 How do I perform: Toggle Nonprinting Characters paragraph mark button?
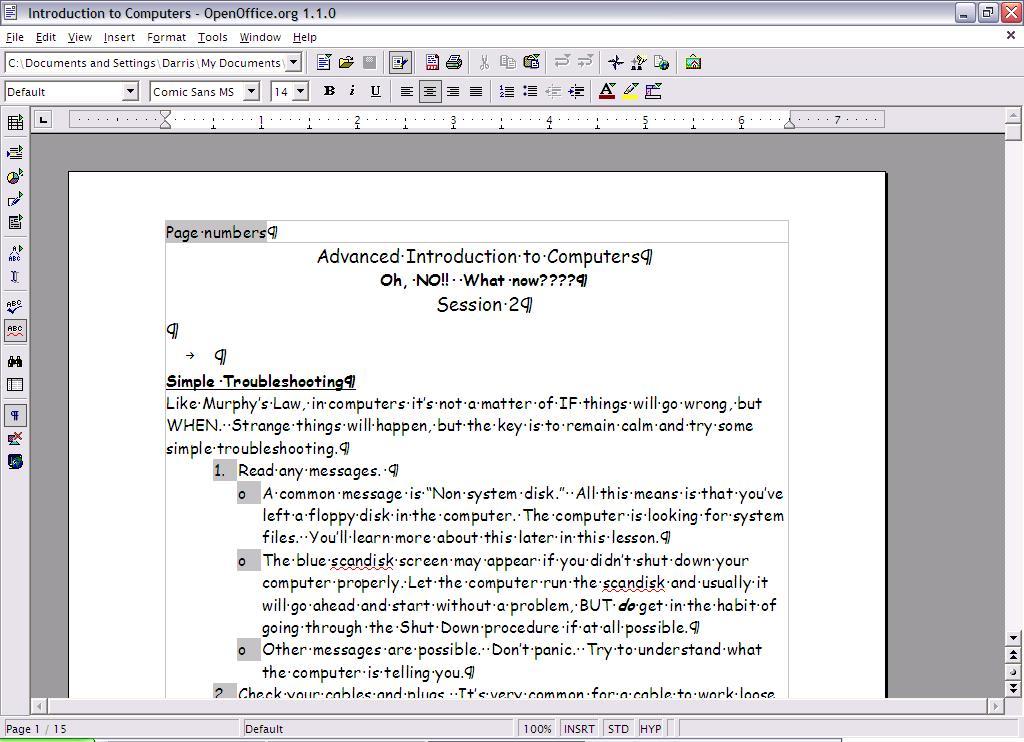point(15,415)
